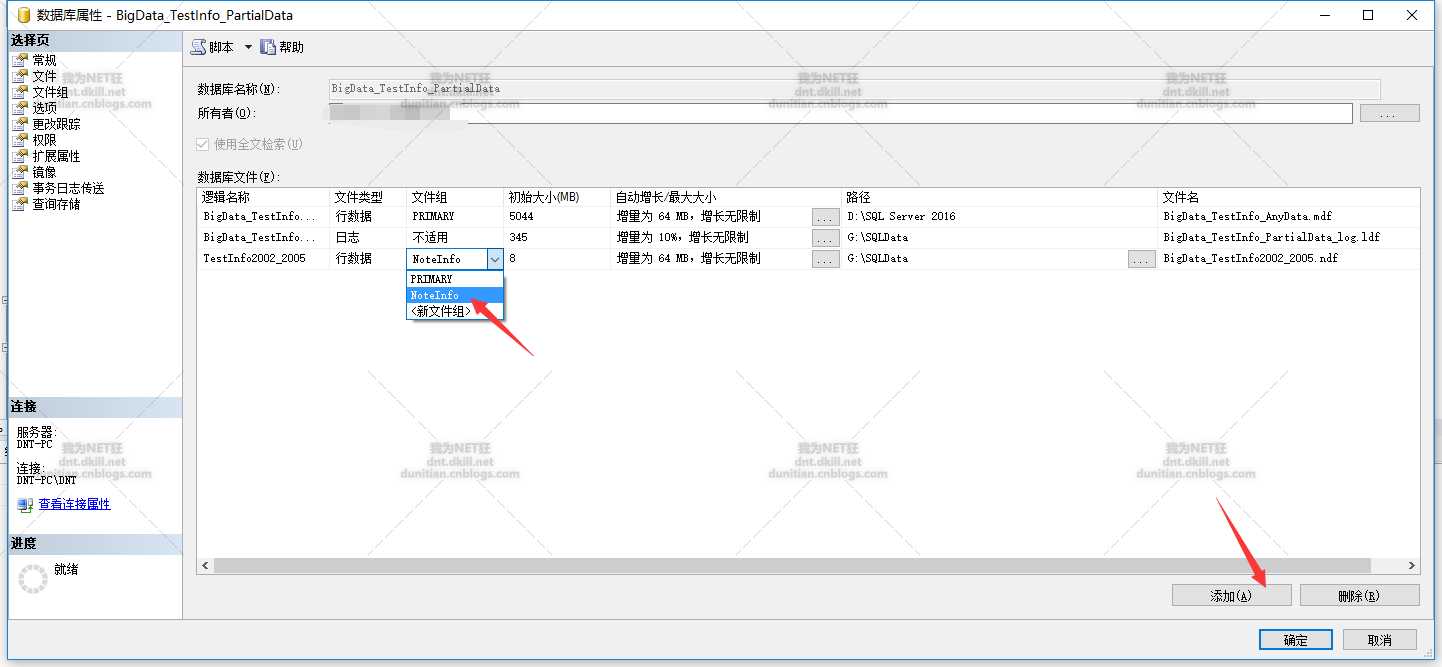
Task: Open the 常规 page
Action: click(x=44, y=60)
